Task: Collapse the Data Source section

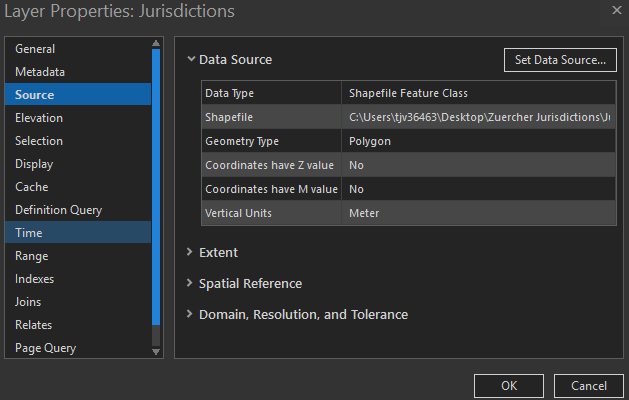Action: coord(190,59)
